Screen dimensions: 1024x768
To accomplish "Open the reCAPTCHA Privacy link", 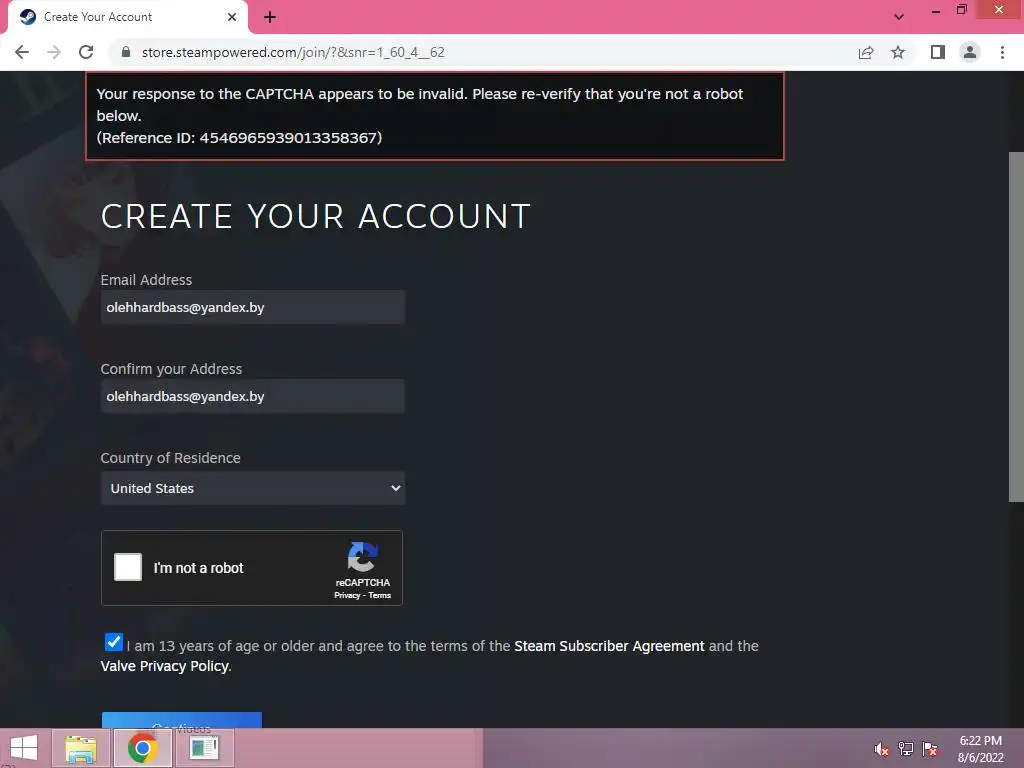I will 347,595.
